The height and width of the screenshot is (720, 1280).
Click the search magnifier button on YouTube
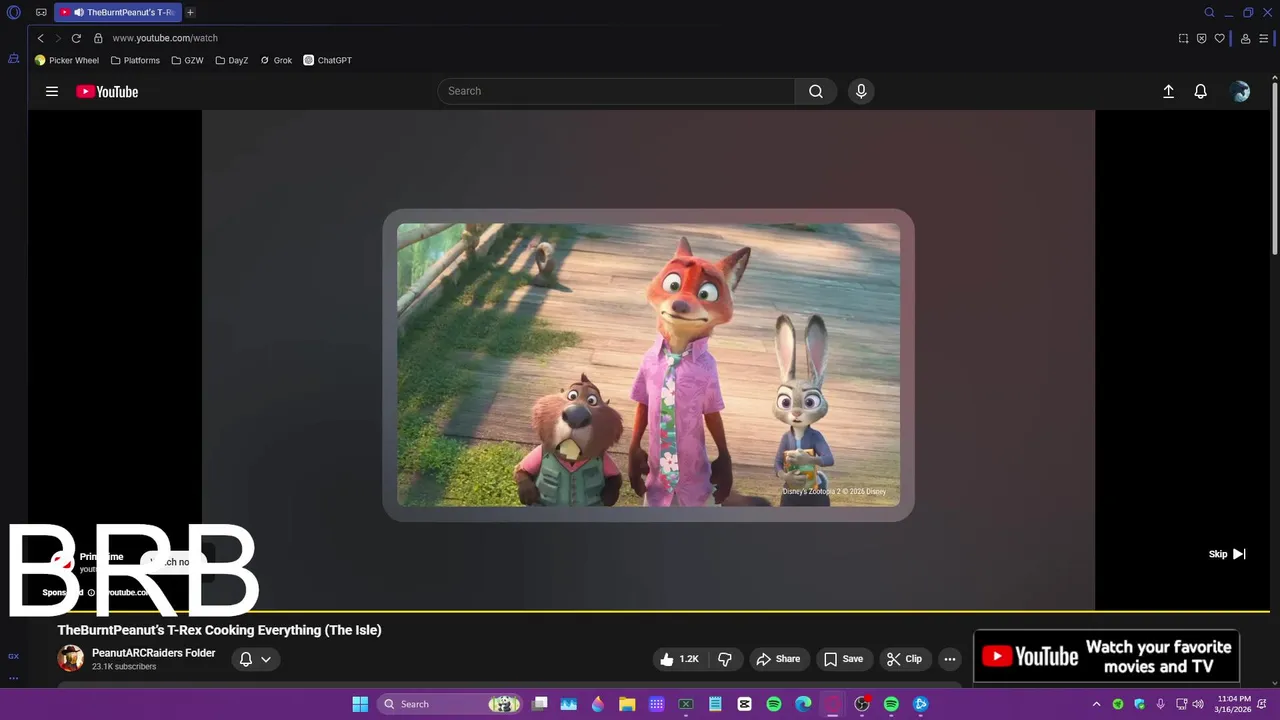[x=816, y=91]
